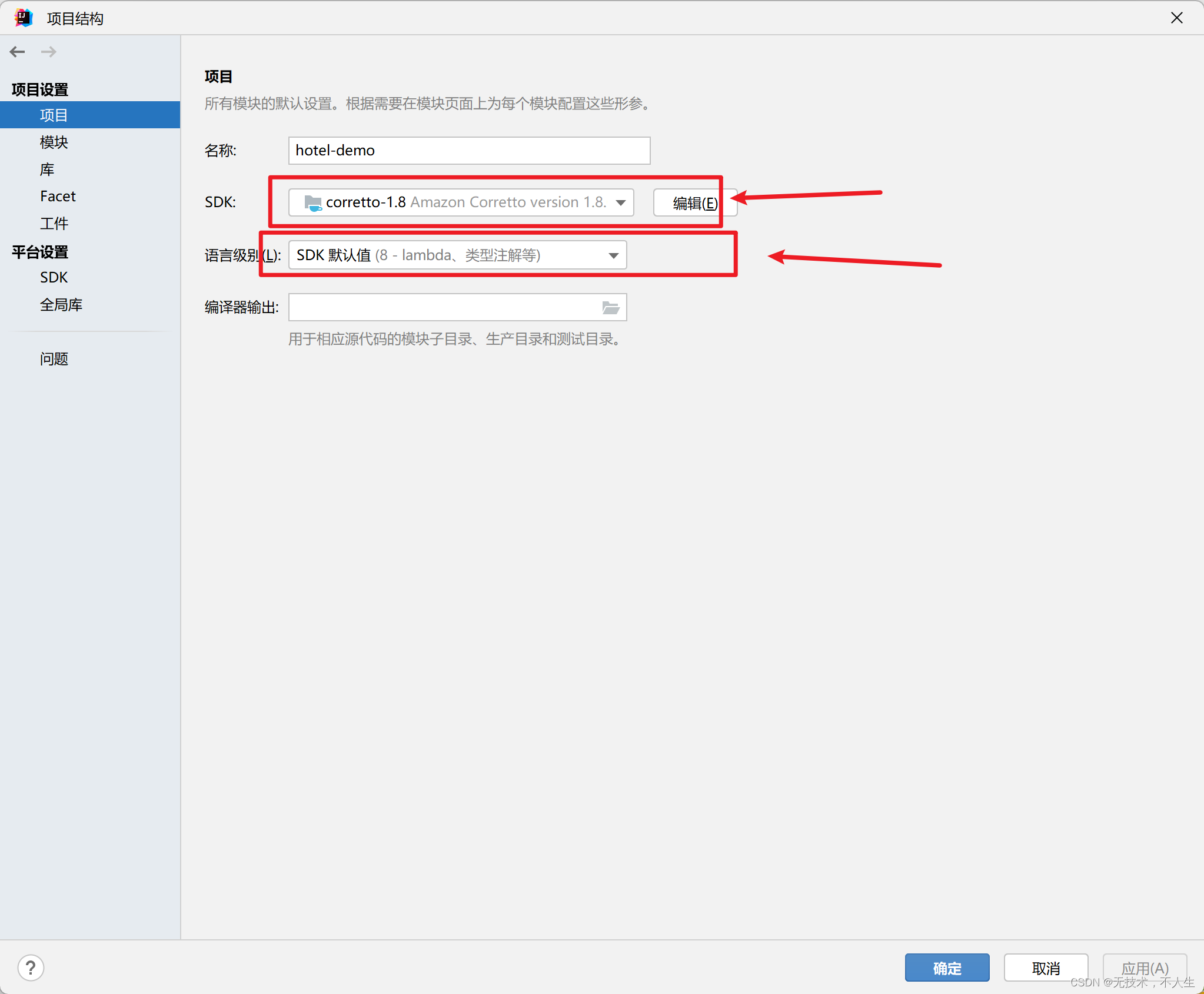Browse compiler output with the folder icon
This screenshot has height=994, width=1204.
pos(611,307)
